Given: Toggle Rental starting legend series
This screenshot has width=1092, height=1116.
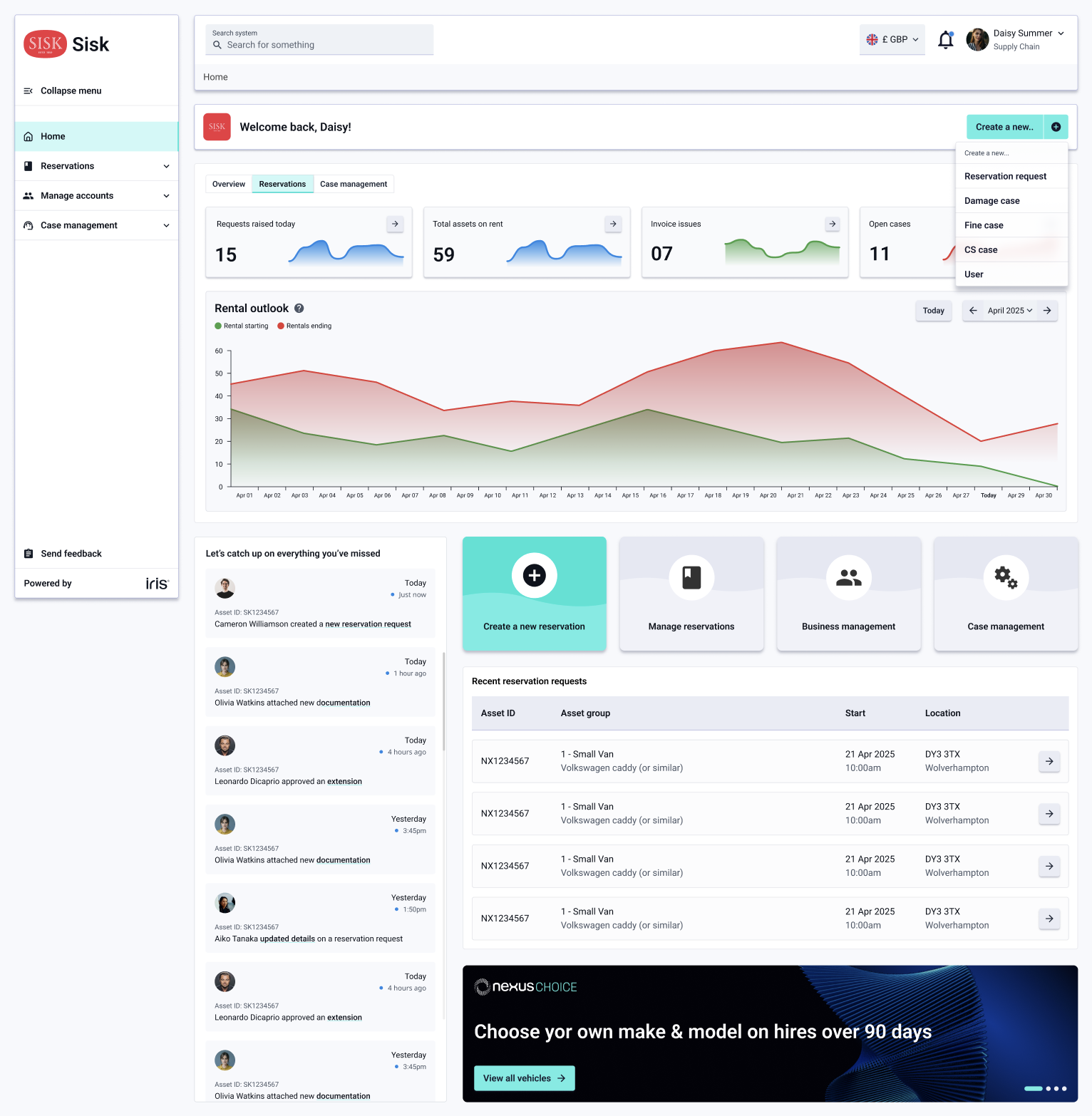Looking at the screenshot, I should (x=242, y=326).
